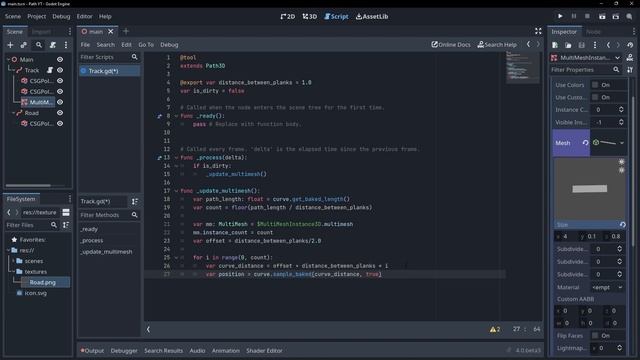Open the Debugger bottom panel
The width and height of the screenshot is (640, 360).
124,351
